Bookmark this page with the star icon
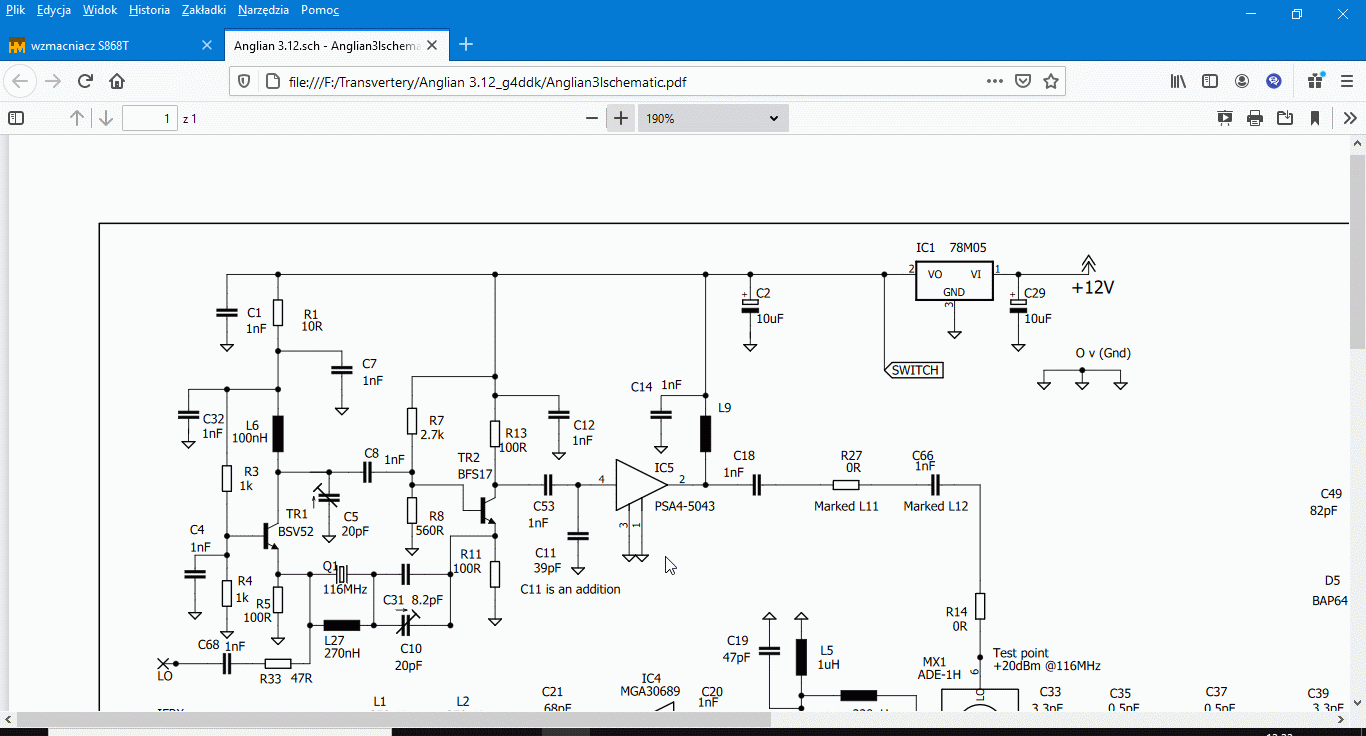The image size is (1366, 736). coord(1051,82)
